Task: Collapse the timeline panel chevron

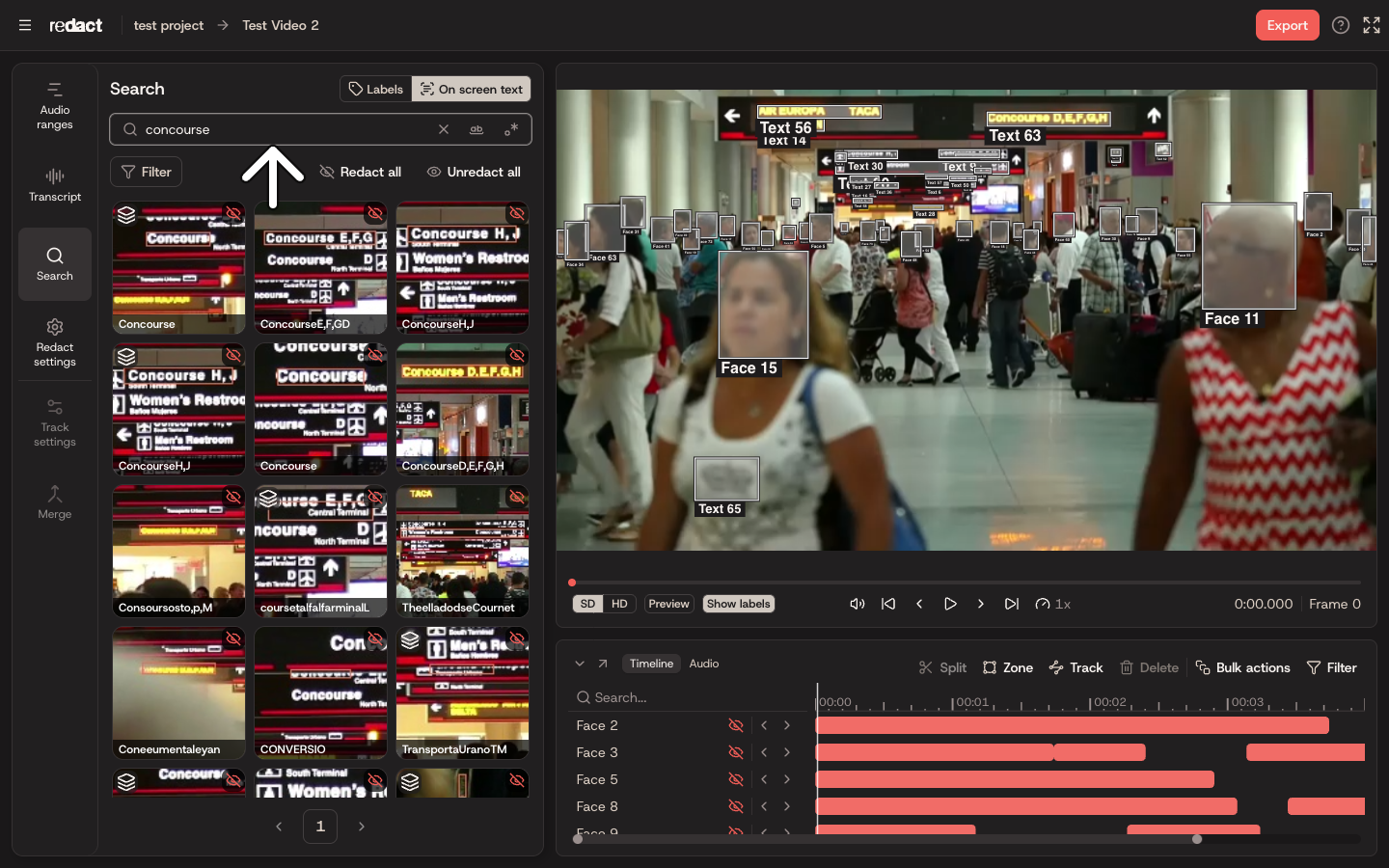Action: (580, 664)
